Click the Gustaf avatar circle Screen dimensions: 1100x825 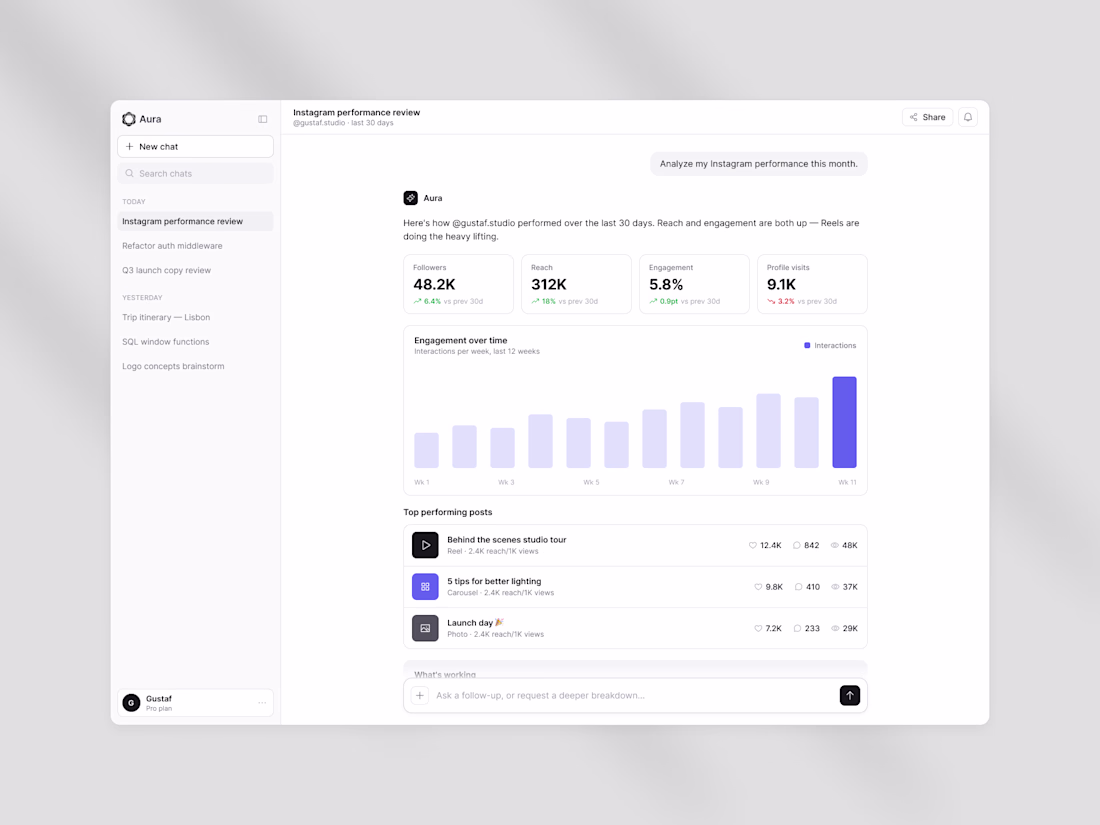[131, 703]
